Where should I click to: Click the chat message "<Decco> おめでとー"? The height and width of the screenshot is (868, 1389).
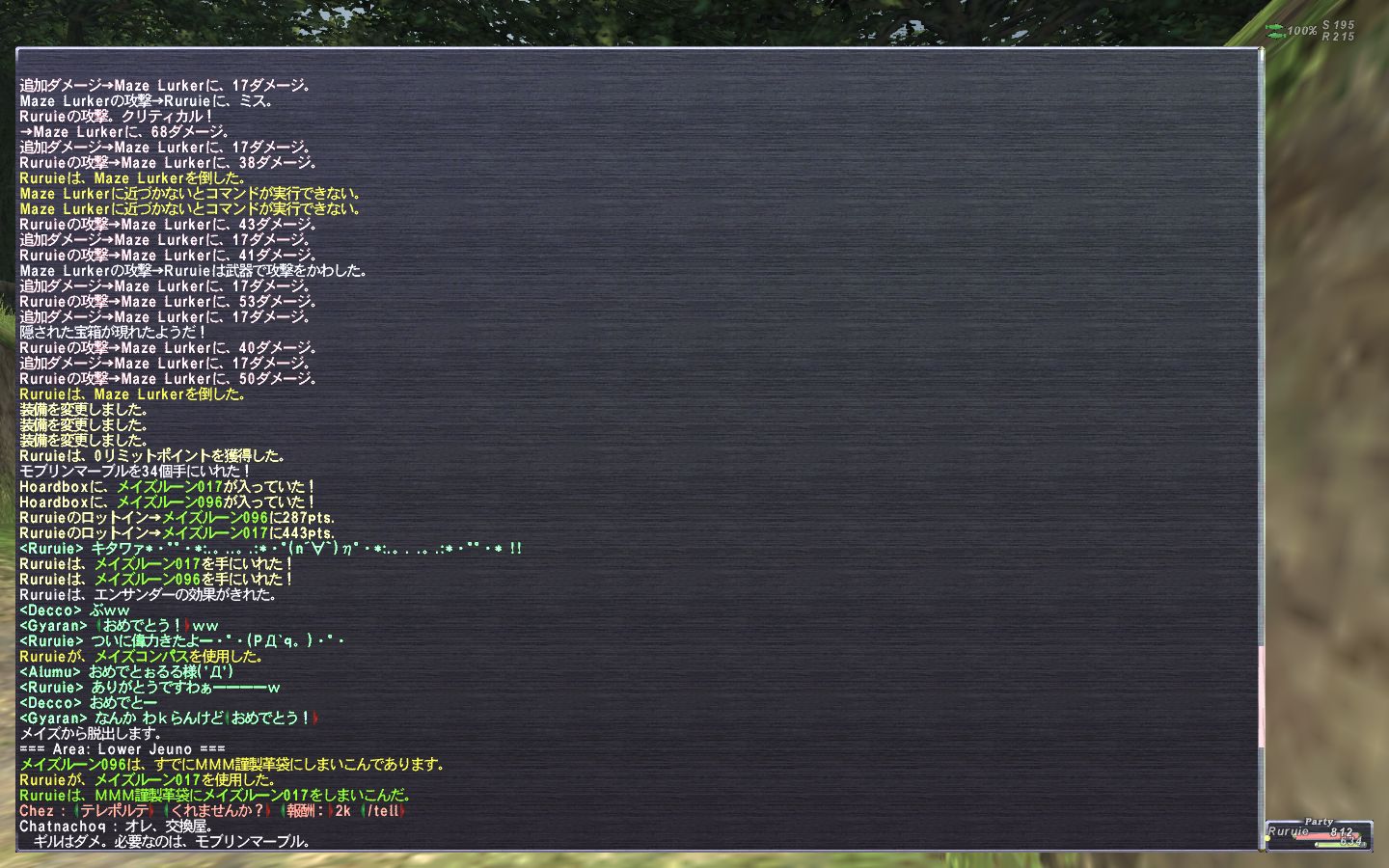pyautogui.click(x=89, y=702)
